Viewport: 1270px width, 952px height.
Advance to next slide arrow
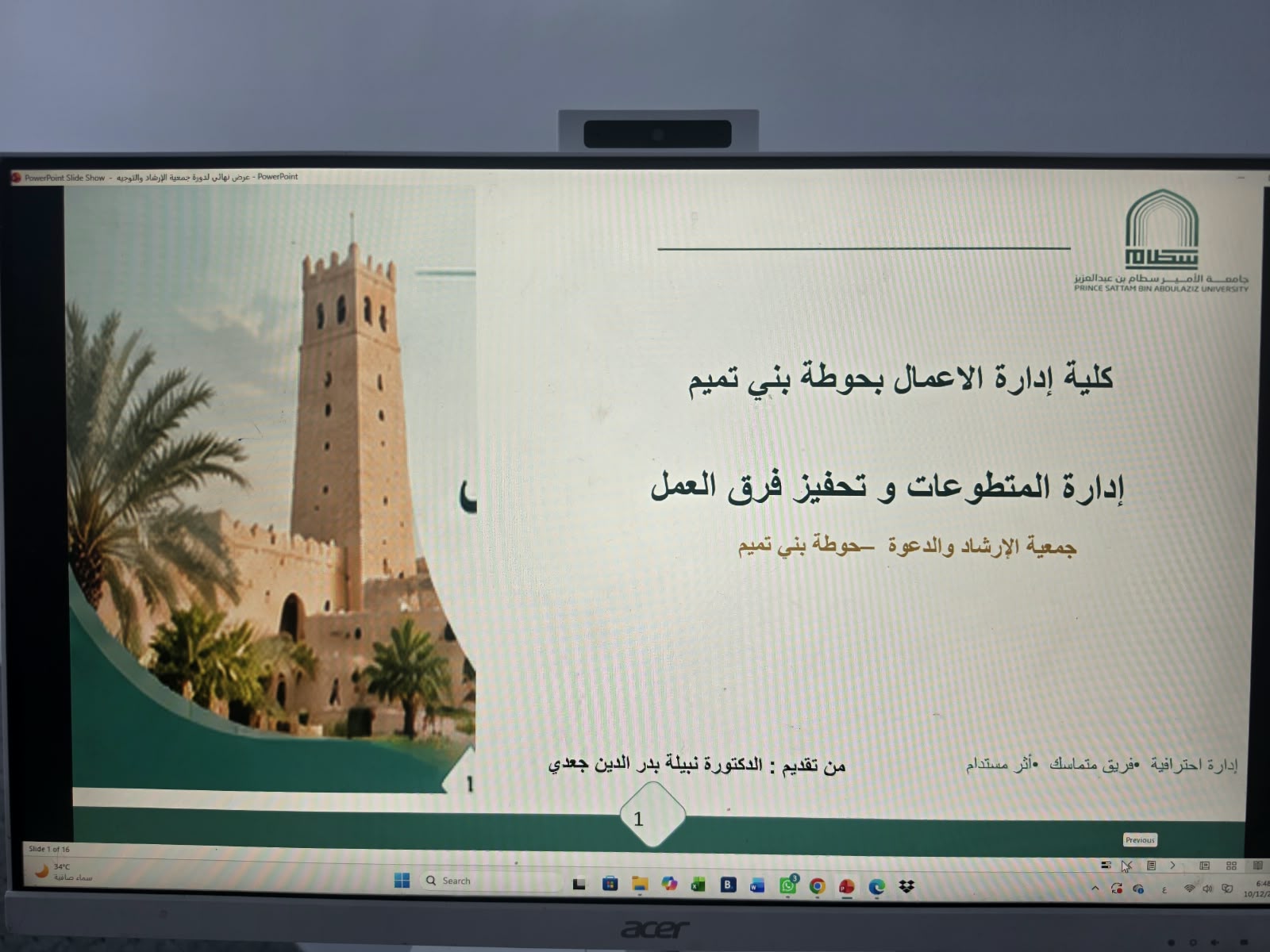click(1172, 866)
